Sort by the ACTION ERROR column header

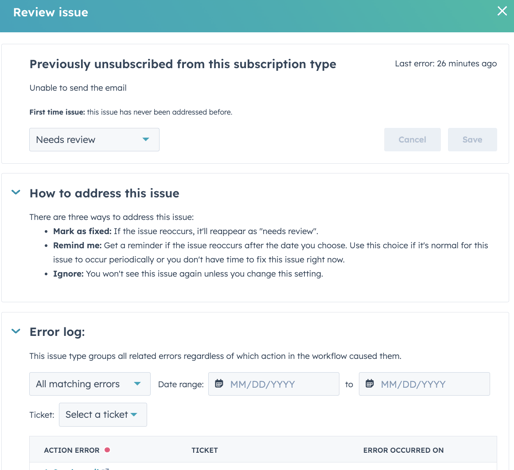72,450
